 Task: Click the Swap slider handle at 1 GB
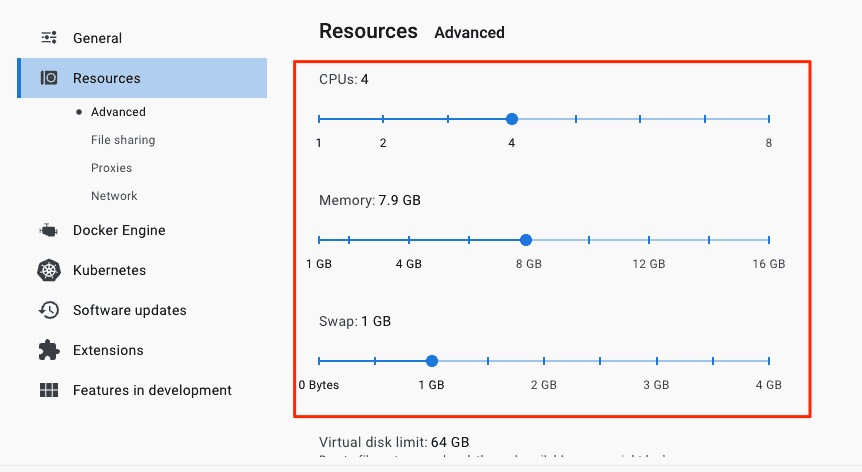click(431, 361)
